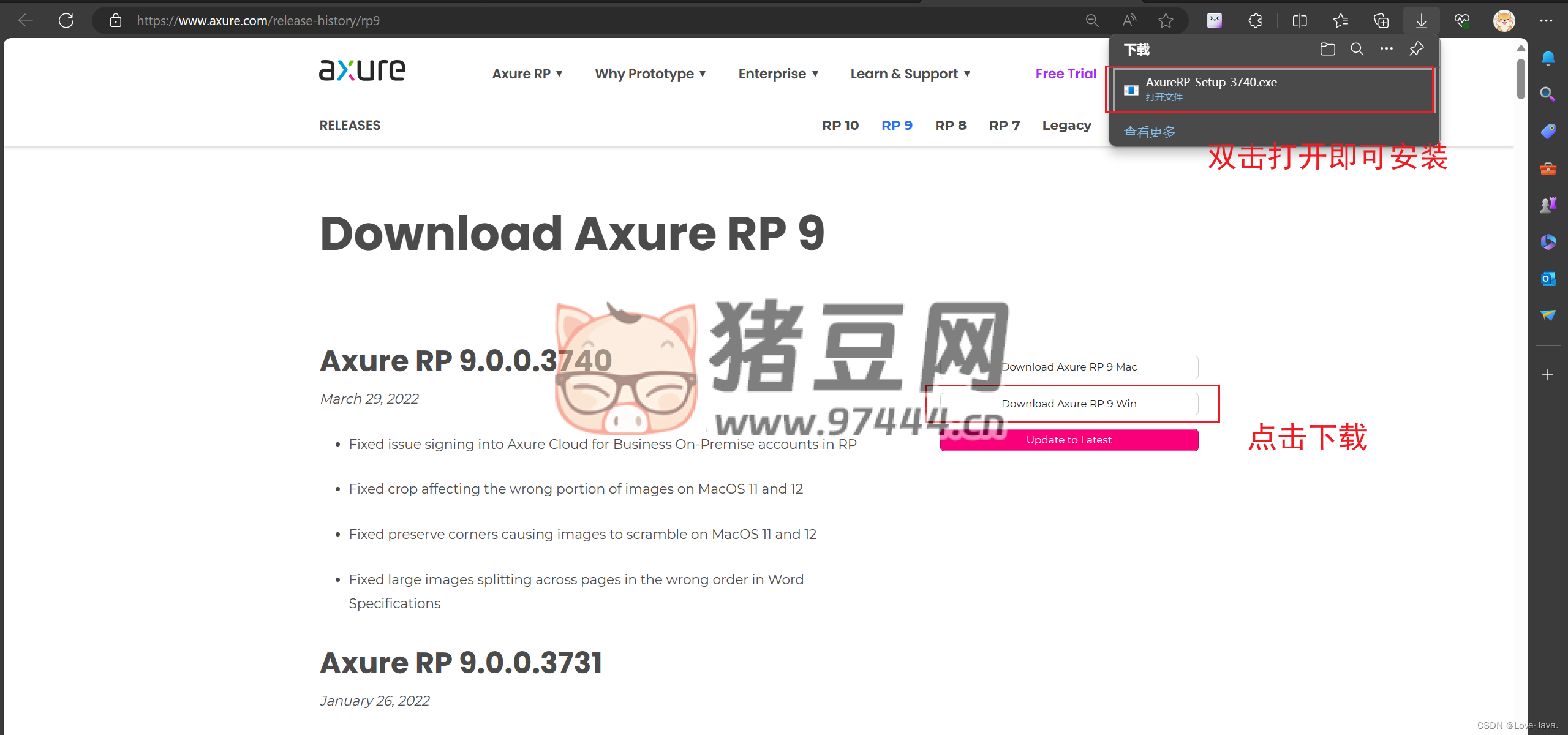Open the Extensions puzzle icon
The image size is (1568, 735).
pos(1255,21)
